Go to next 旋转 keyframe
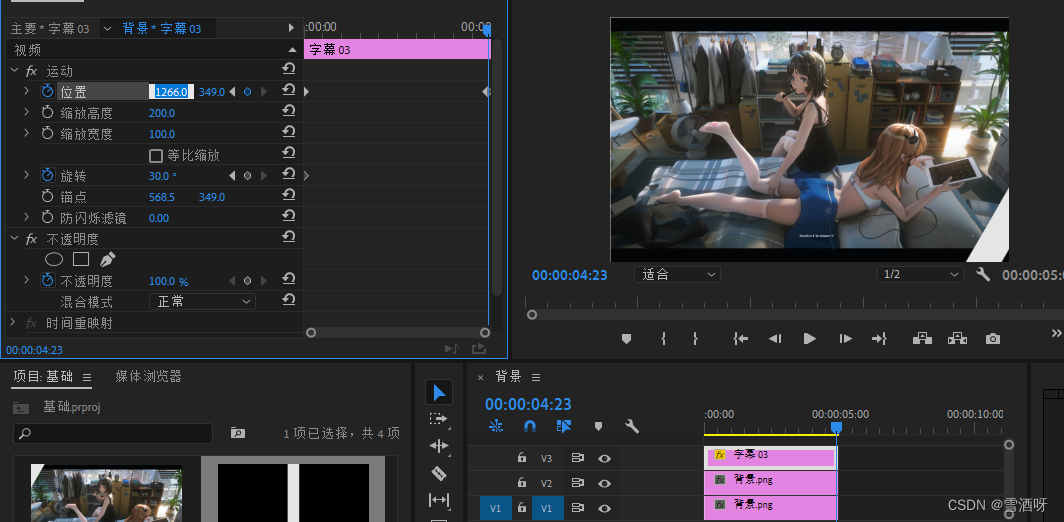This screenshot has width=1064, height=522. tap(264, 176)
